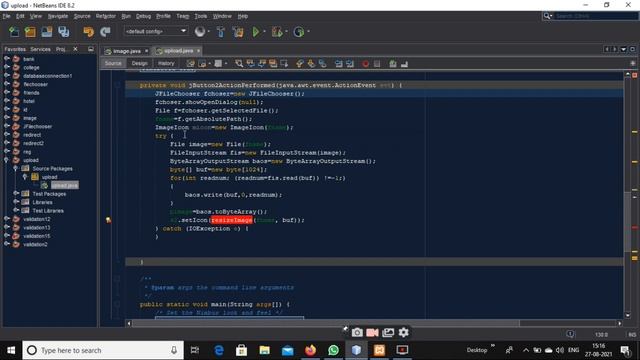The image size is (640, 360).
Task: Open the default config dropdown
Action: [x=156, y=31]
